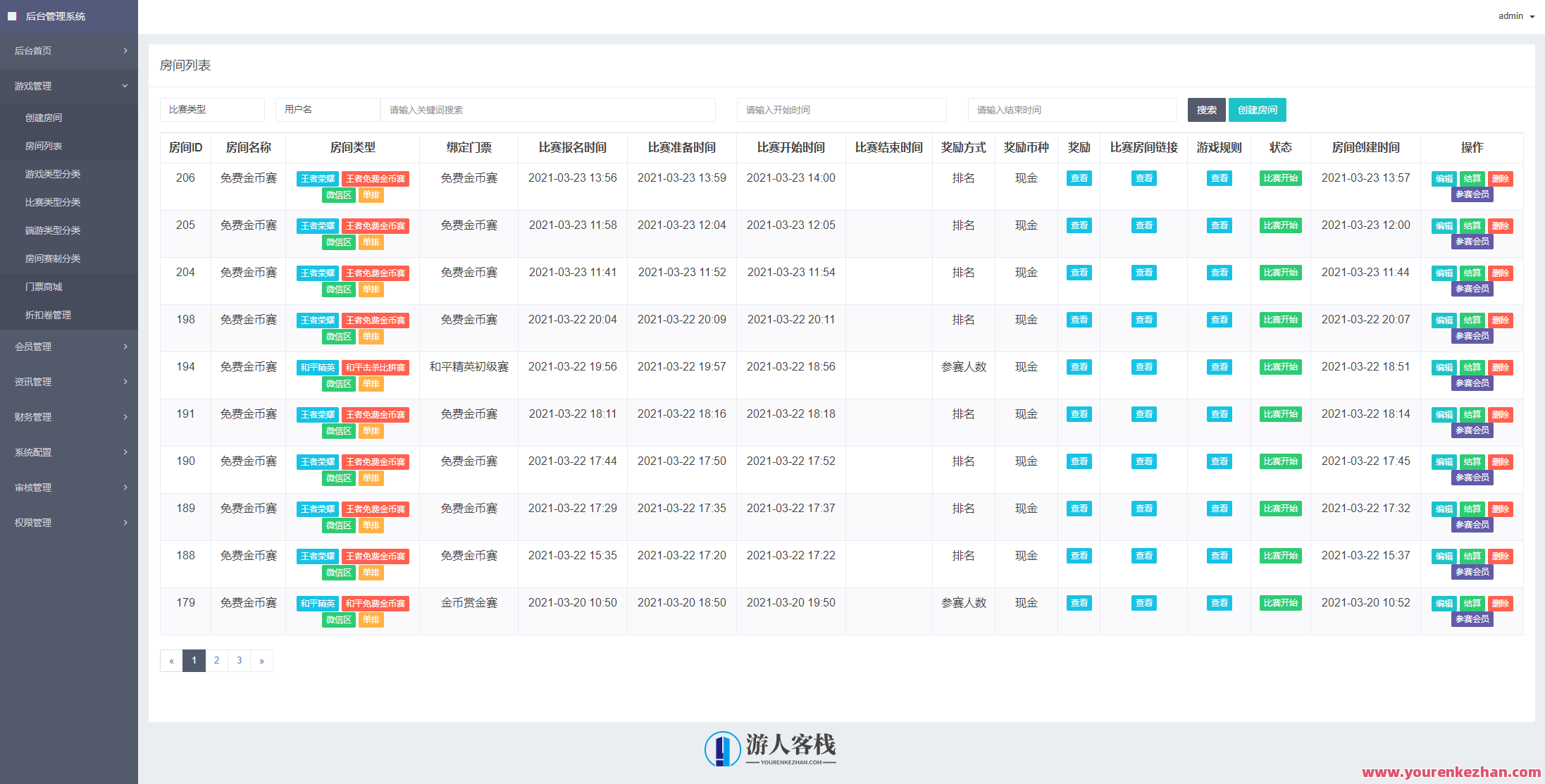1545x784 pixels.
Task: Settle room 204 via its 结算 button
Action: pos(1472,273)
